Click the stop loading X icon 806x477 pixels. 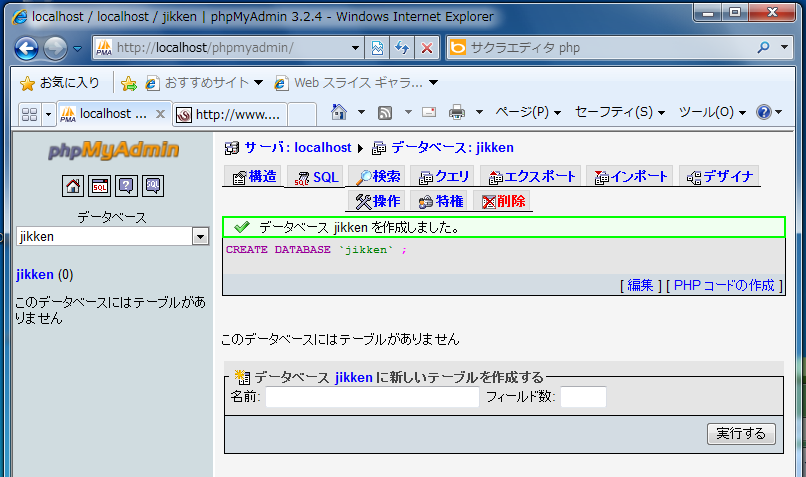pyautogui.click(x=427, y=48)
